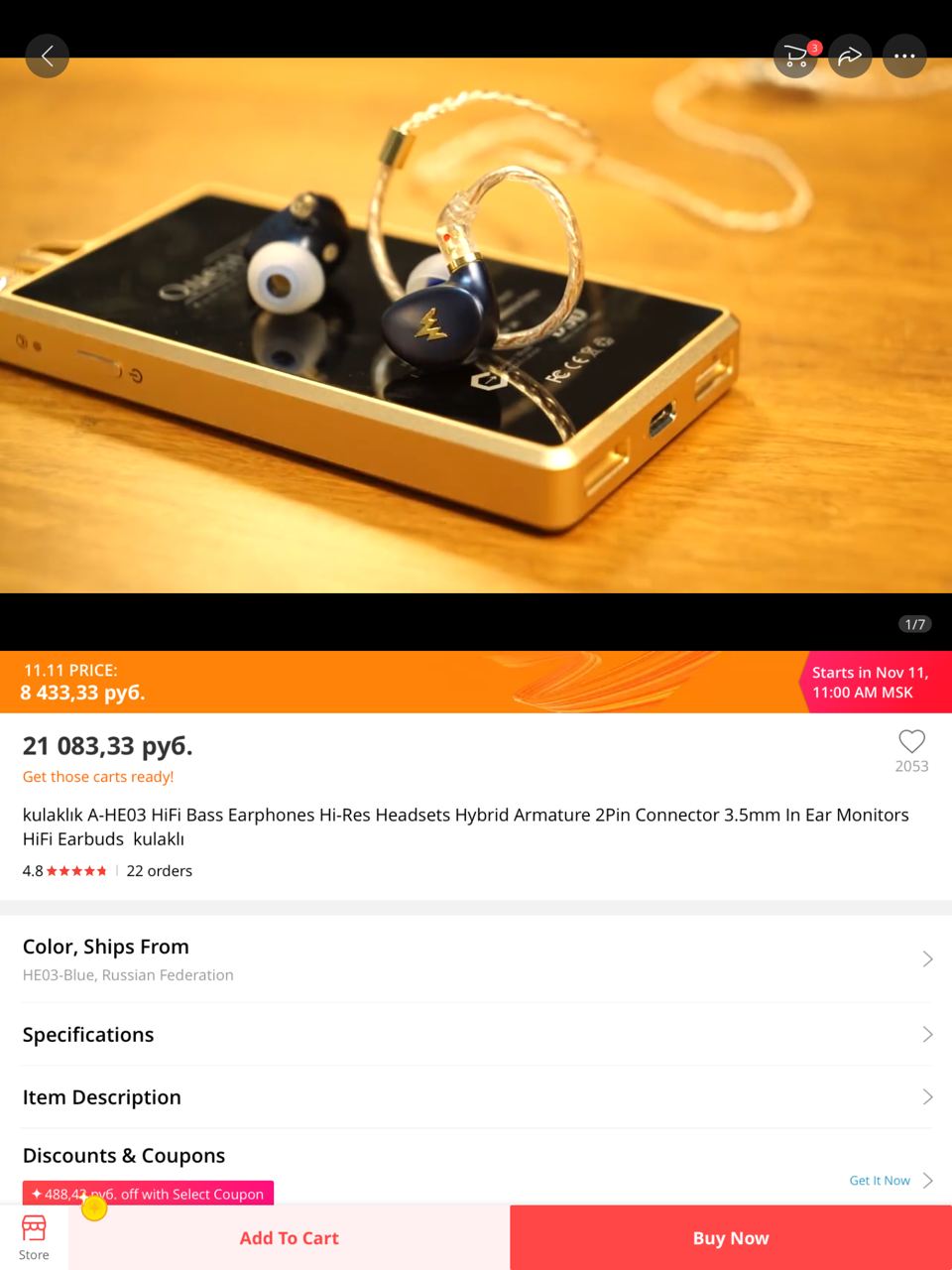Tap the 11.11 PRICE banner
This screenshot has height=1270, width=952.
476,682
